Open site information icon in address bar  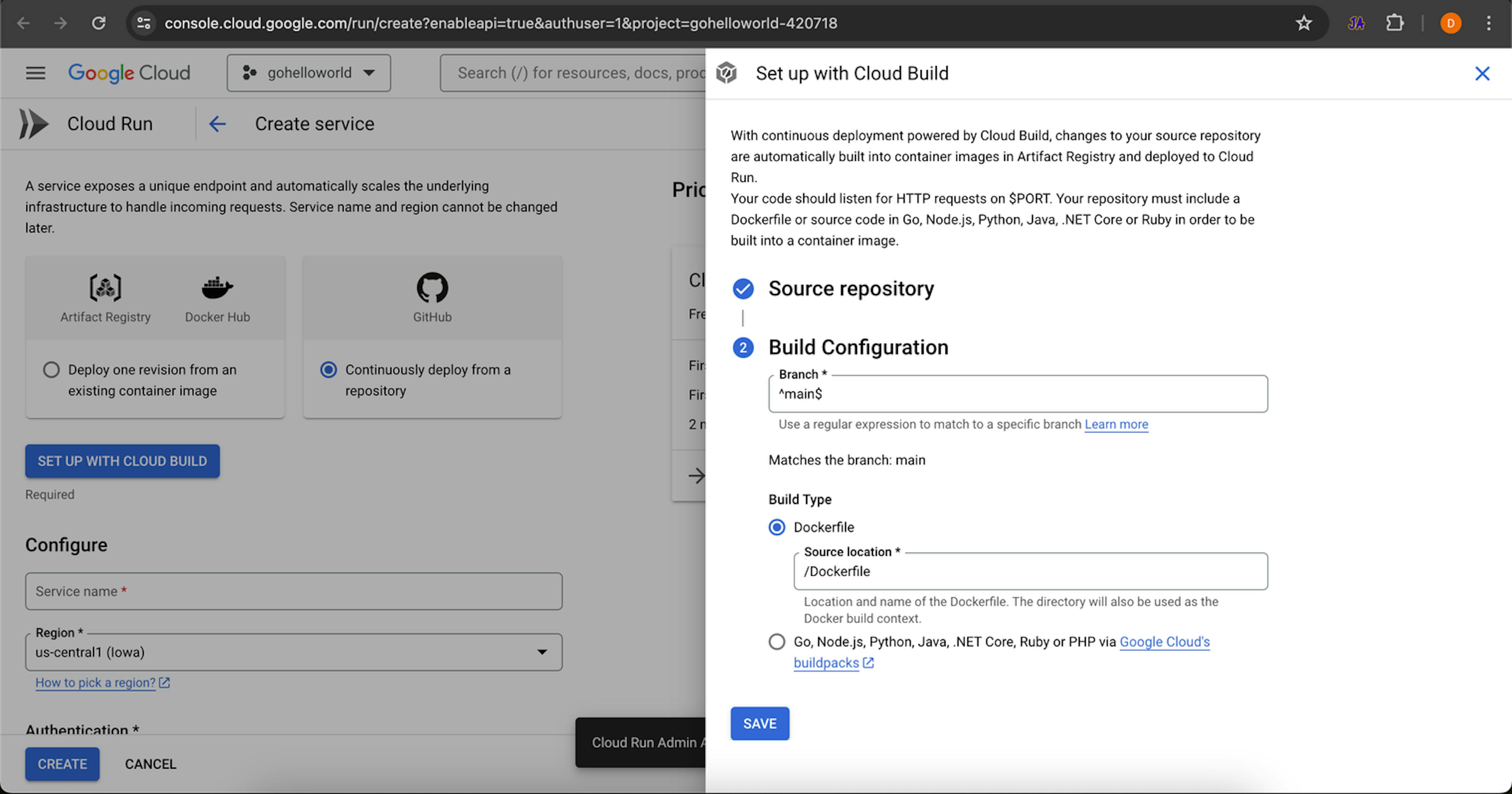144,24
